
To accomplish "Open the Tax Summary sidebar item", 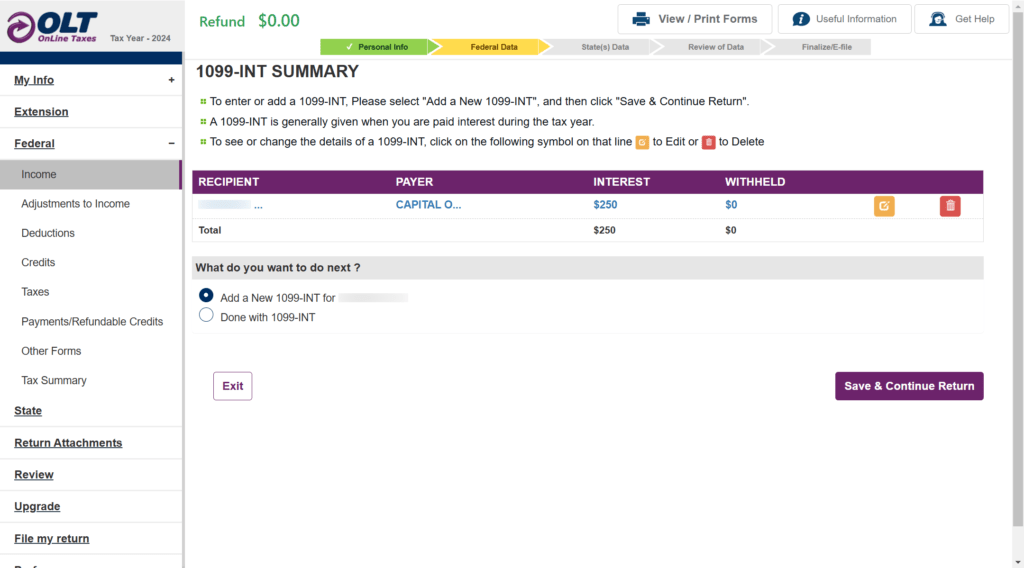I will [54, 381].
